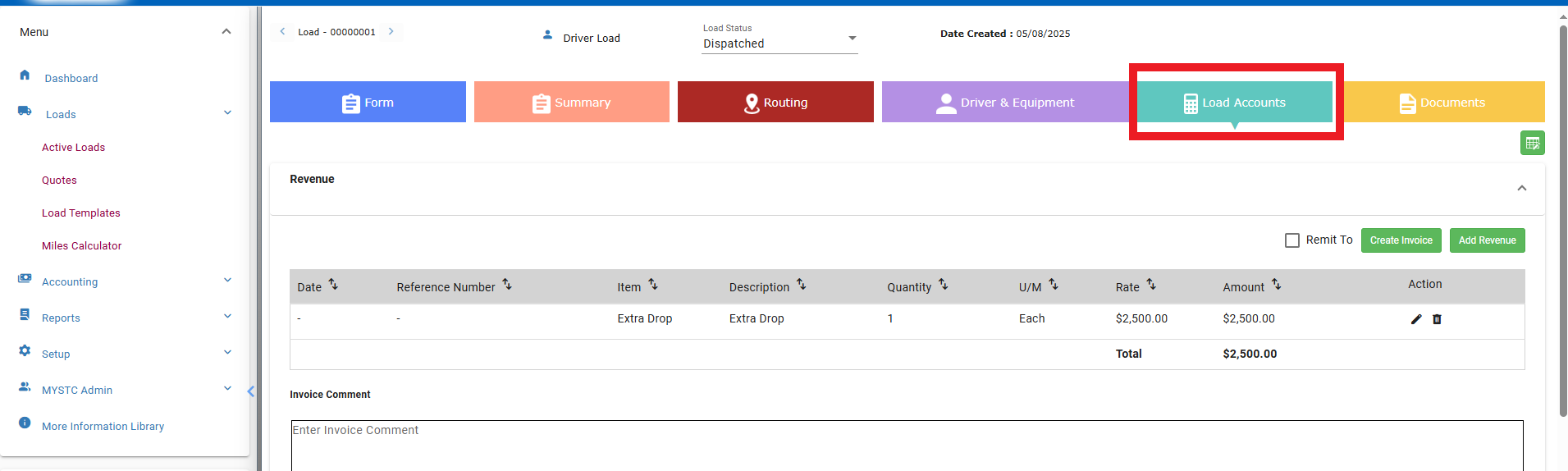Go to next load using right arrow
Screen dimensions: 1568x471
coord(391,31)
